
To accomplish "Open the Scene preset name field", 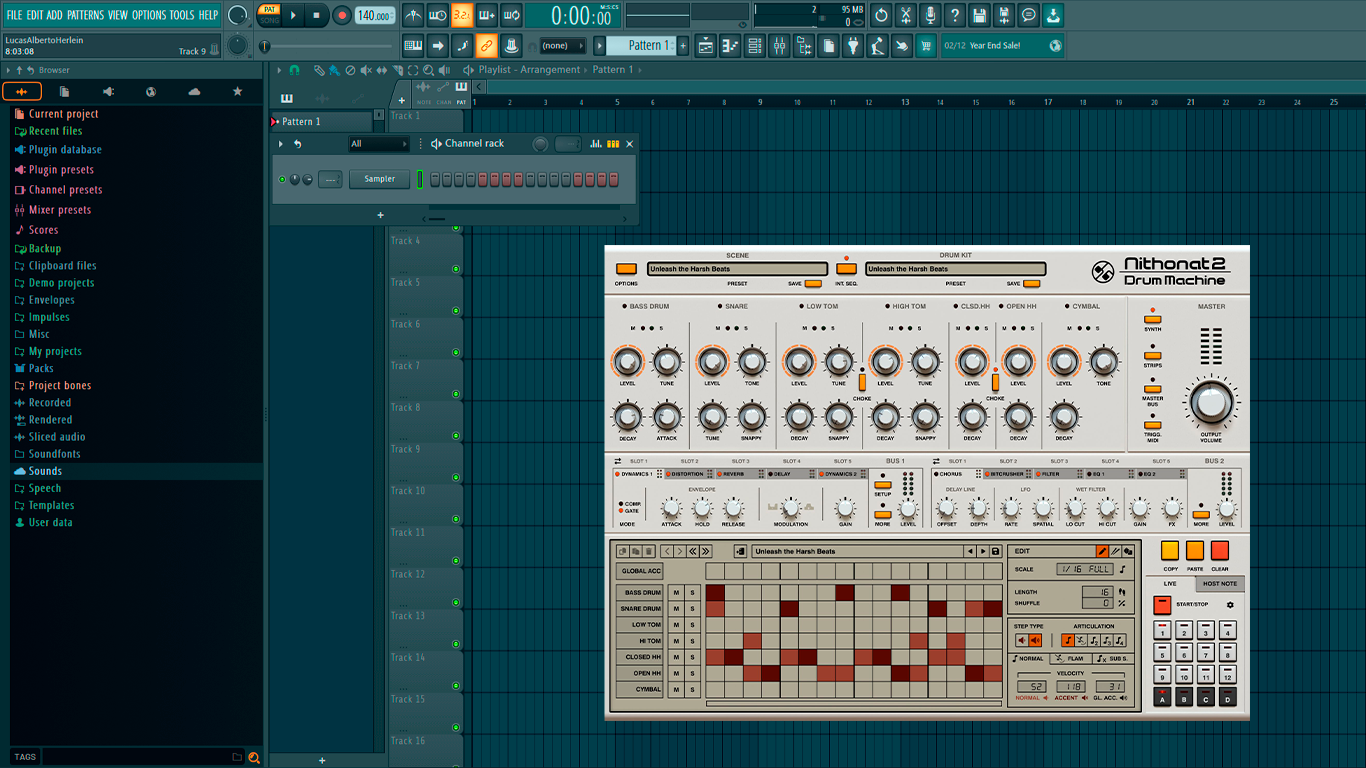I will point(737,269).
